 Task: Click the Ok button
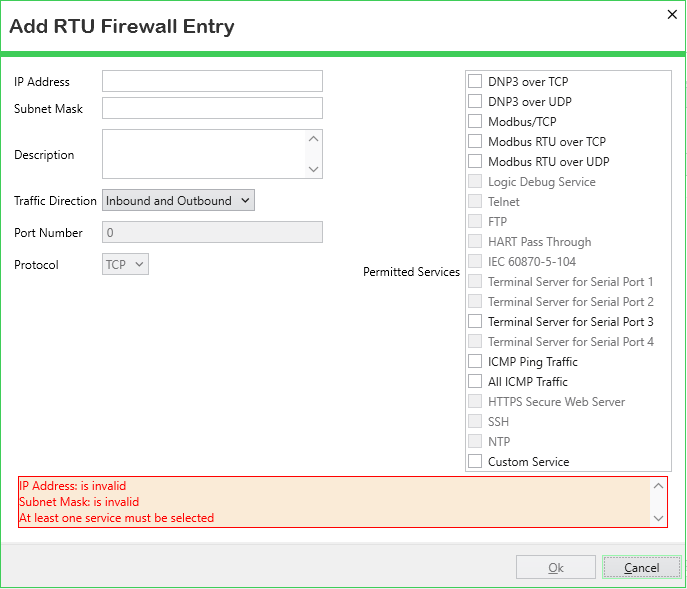click(x=555, y=568)
